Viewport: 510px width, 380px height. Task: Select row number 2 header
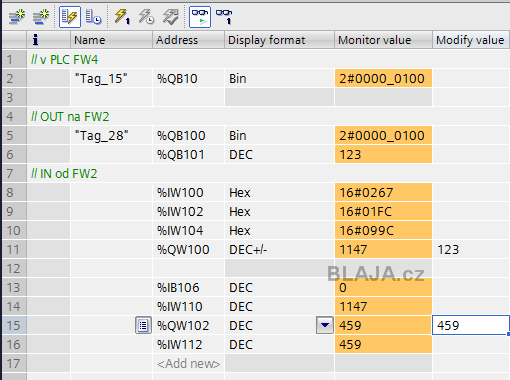pyautogui.click(x=14, y=79)
